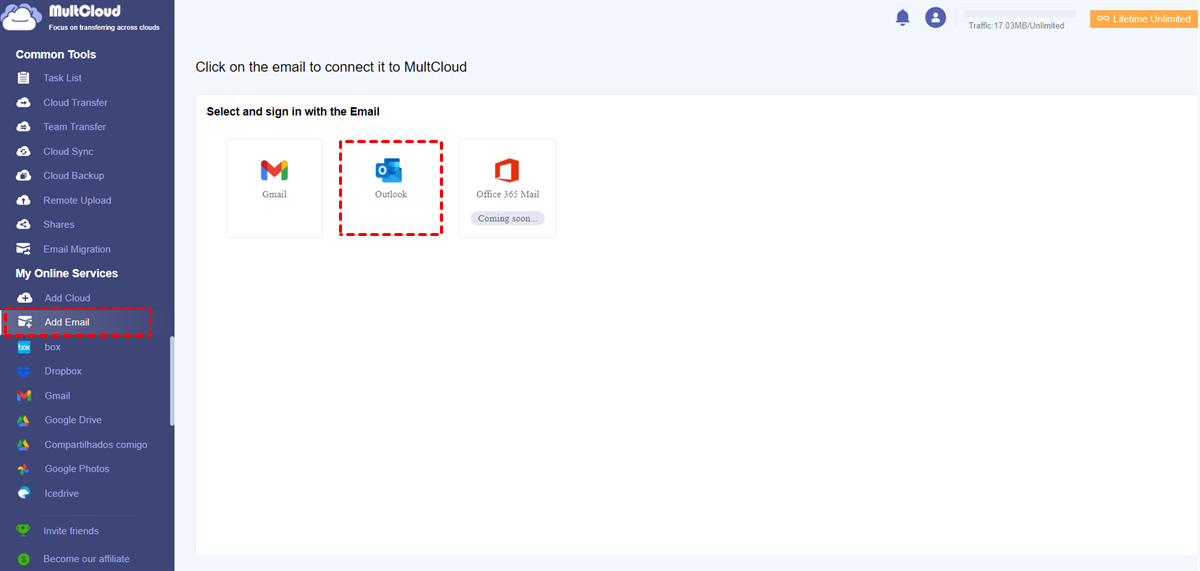This screenshot has width=1200, height=571.
Task: Click the Add Email icon
Action: pos(24,322)
